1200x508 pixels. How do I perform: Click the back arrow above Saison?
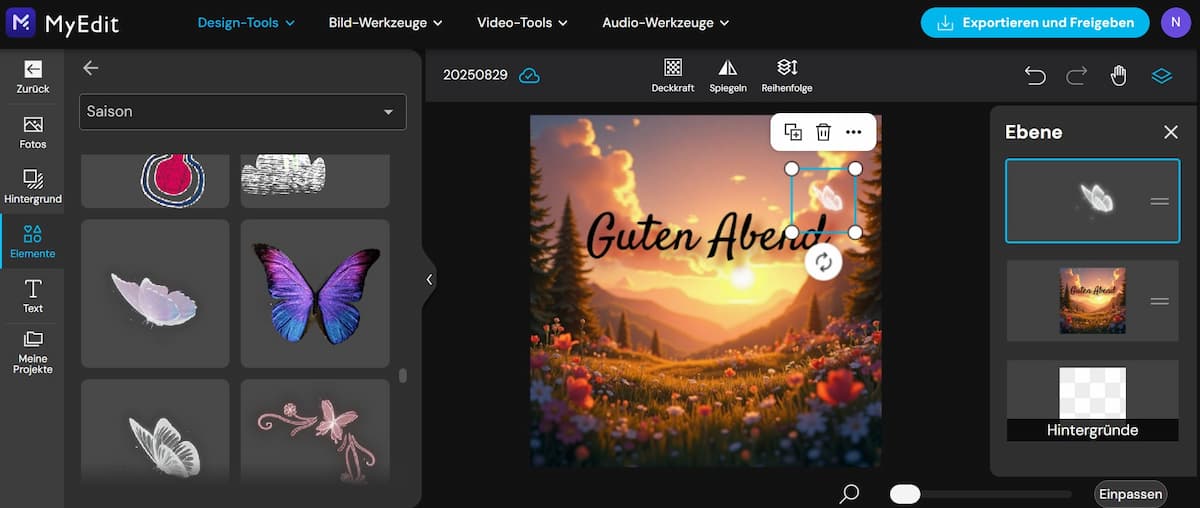(91, 68)
